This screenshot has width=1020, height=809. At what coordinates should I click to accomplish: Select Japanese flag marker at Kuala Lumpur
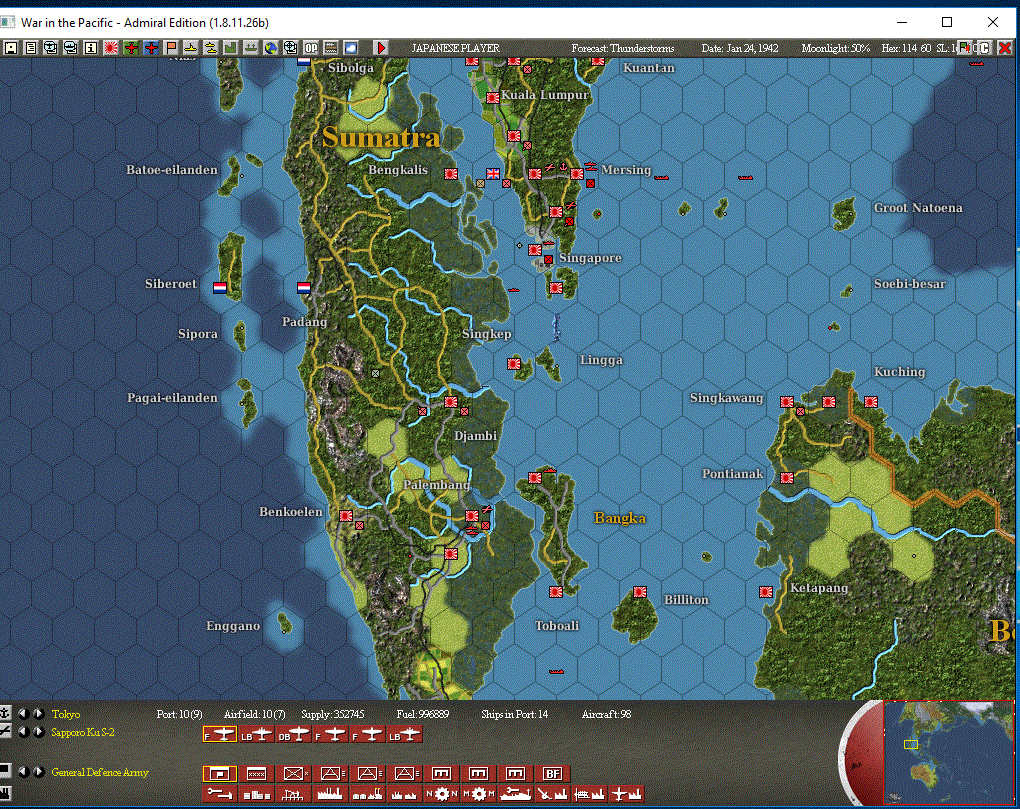point(493,98)
